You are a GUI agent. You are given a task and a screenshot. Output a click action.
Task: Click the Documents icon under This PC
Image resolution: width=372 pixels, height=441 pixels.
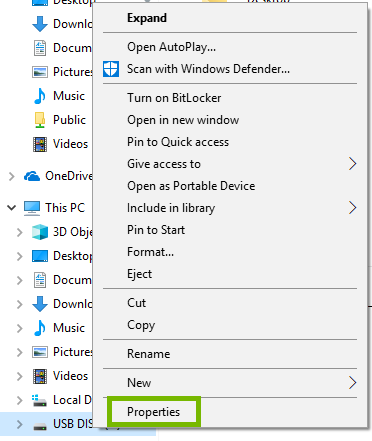point(40,280)
